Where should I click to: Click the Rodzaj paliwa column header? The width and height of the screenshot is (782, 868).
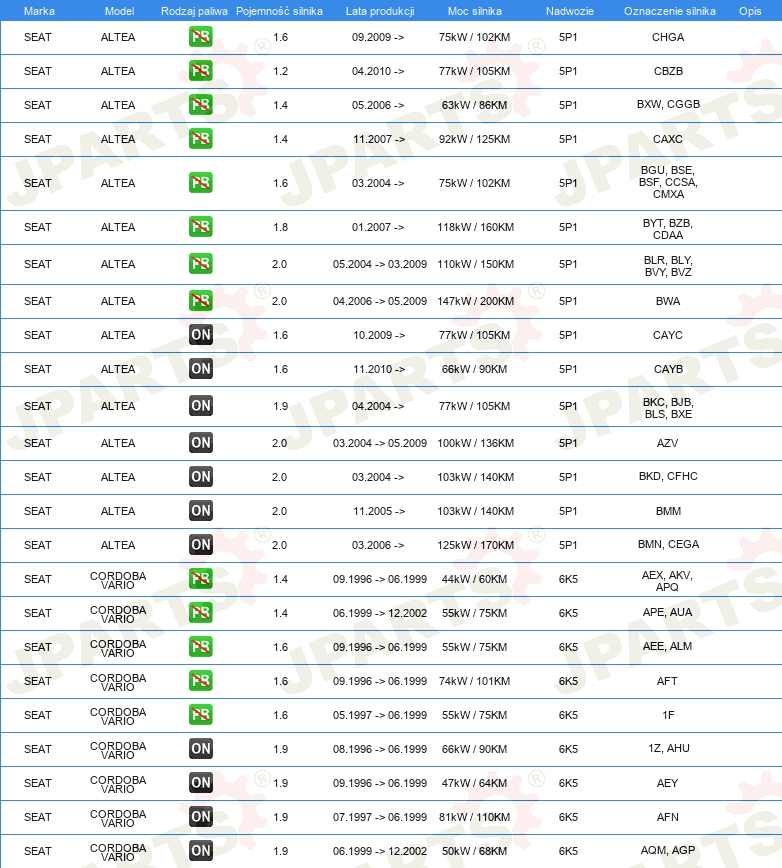194,11
